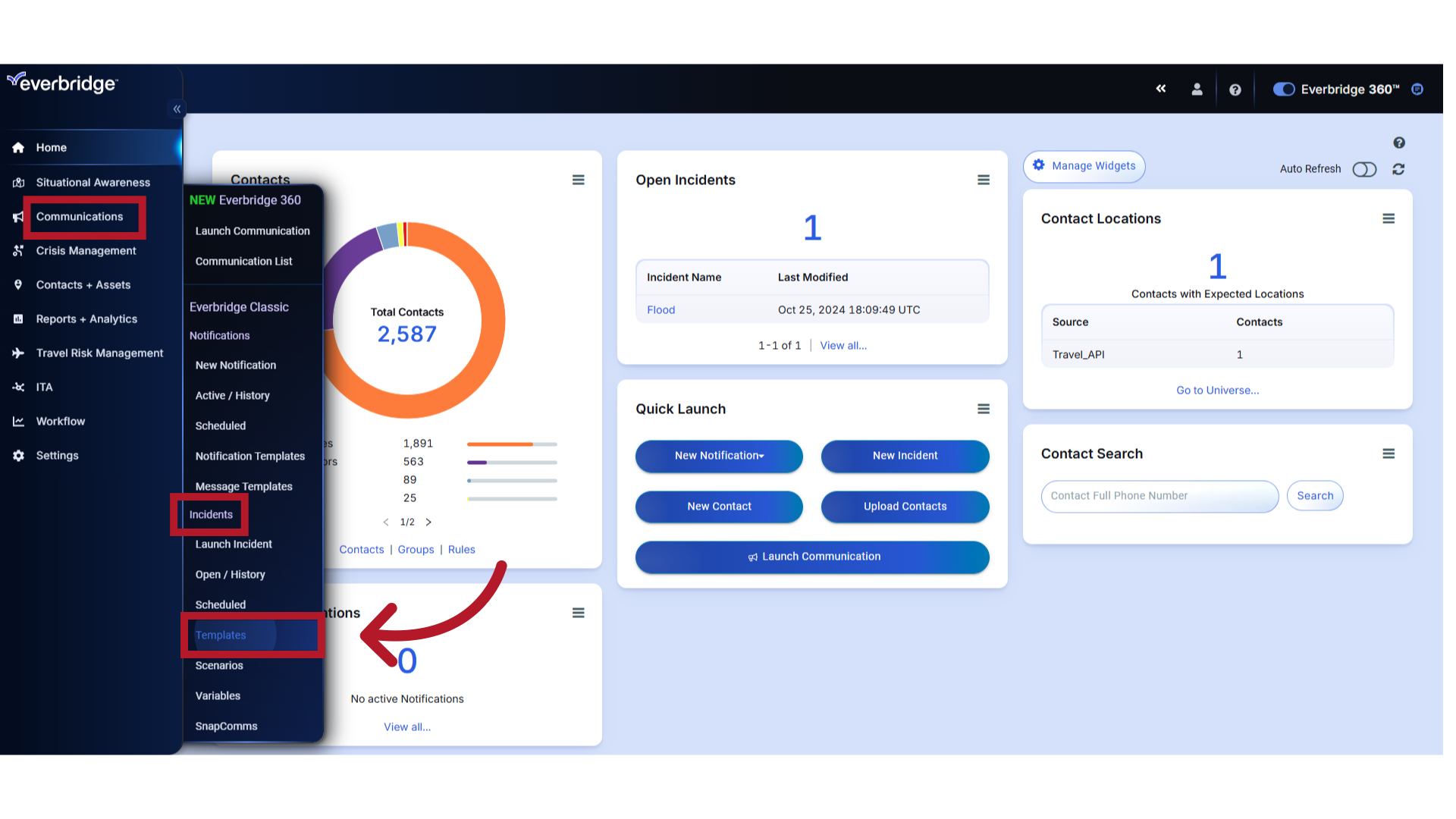Screen dimensions: 1456x819
Task: Click the Travel Risk Management plane icon
Action: [18, 353]
